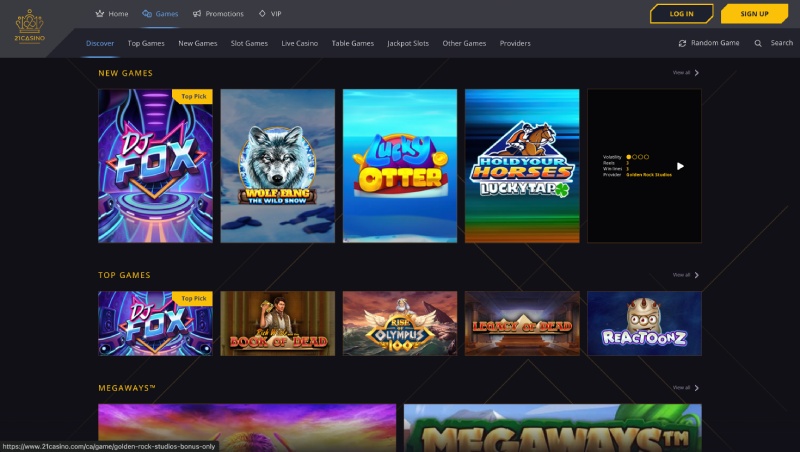The width and height of the screenshot is (800, 452).
Task: Switch to the Live Casino tab
Action: click(x=299, y=43)
